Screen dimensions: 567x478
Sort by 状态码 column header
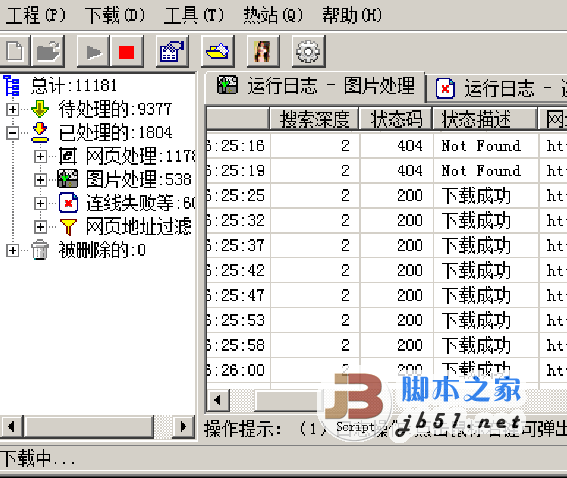tap(396, 119)
